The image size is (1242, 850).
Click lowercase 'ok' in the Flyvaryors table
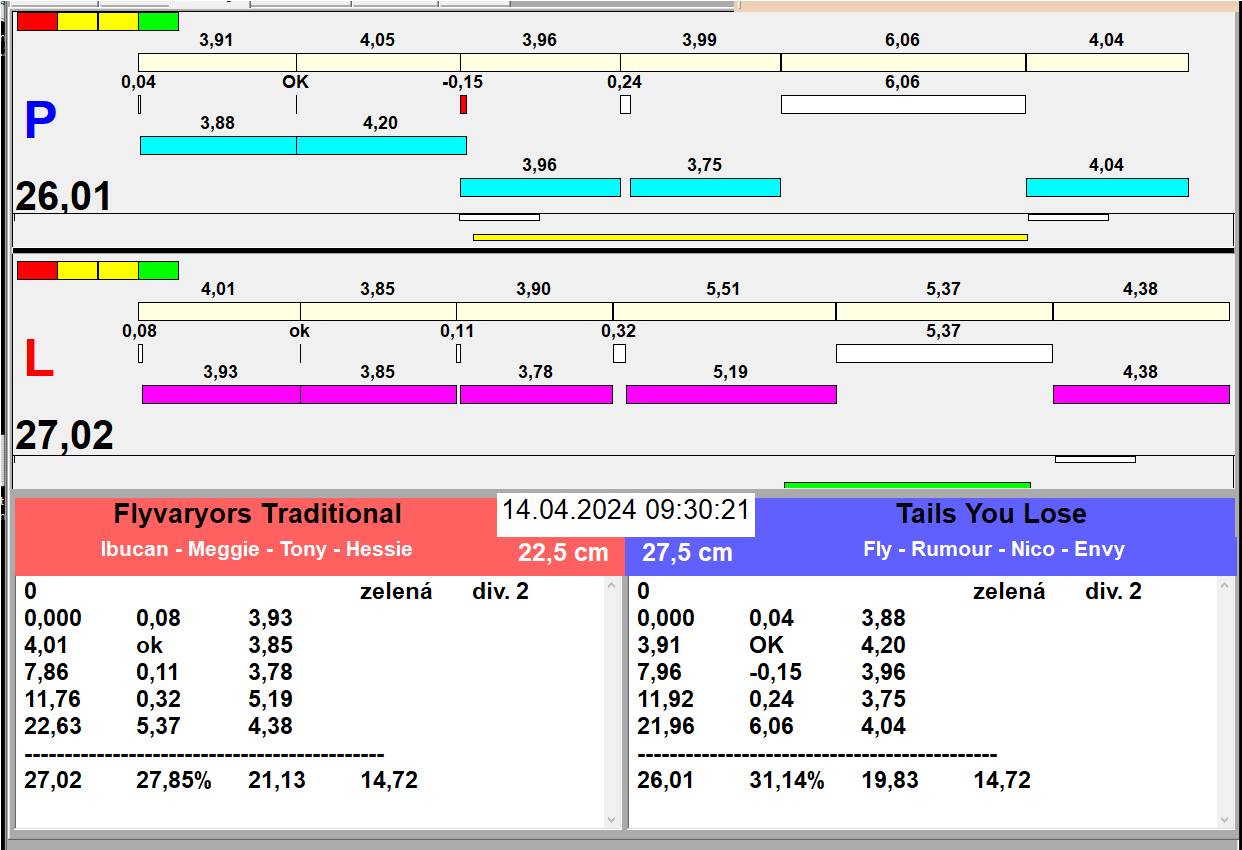[149, 645]
